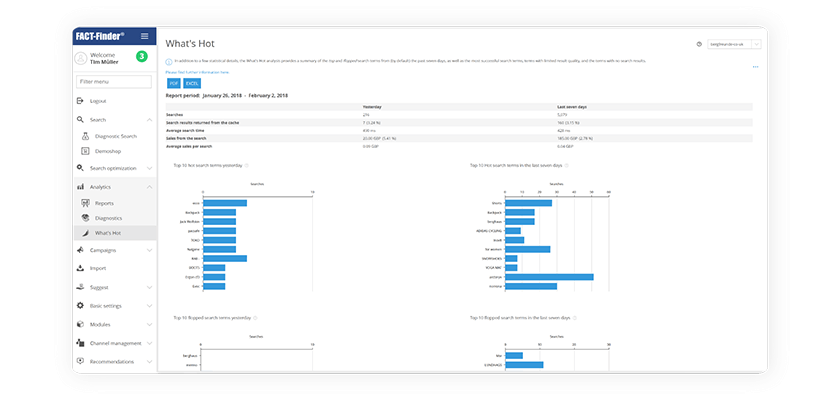The image size is (840, 400).
Task: Click the Logout icon
Action: click(x=80, y=101)
